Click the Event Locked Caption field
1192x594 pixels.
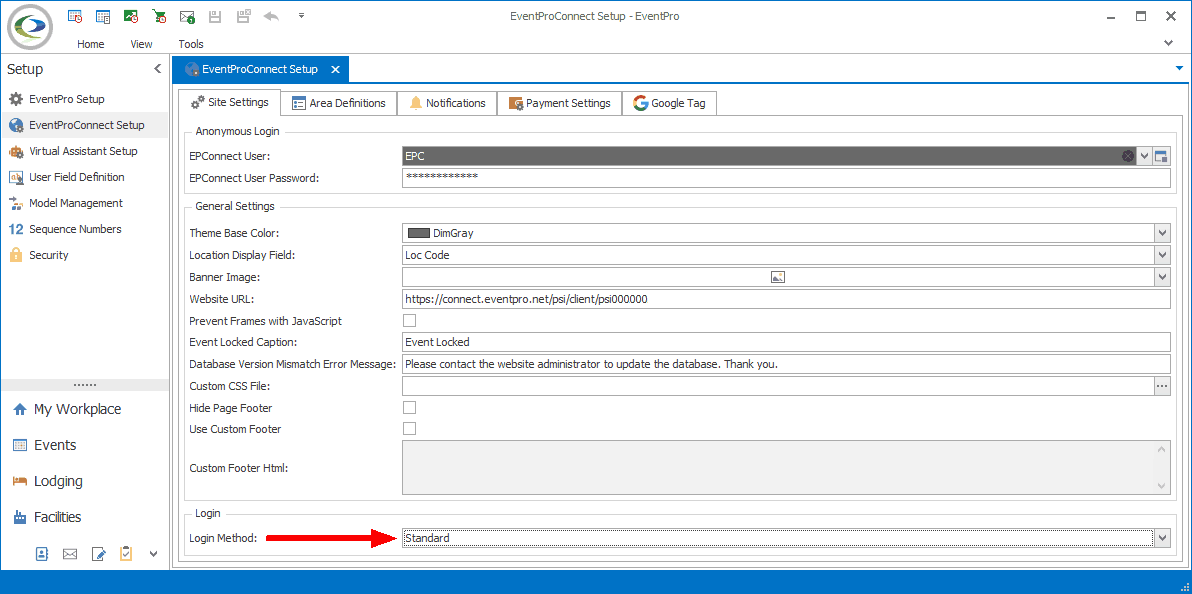[x=786, y=342]
